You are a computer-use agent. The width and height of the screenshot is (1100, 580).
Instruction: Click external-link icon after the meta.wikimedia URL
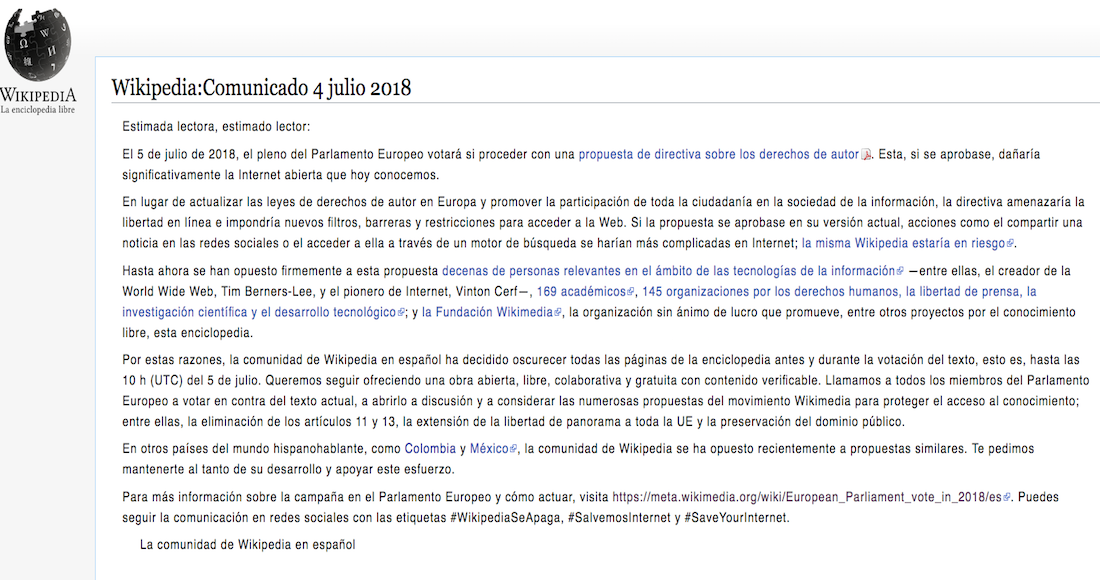click(x=1007, y=498)
